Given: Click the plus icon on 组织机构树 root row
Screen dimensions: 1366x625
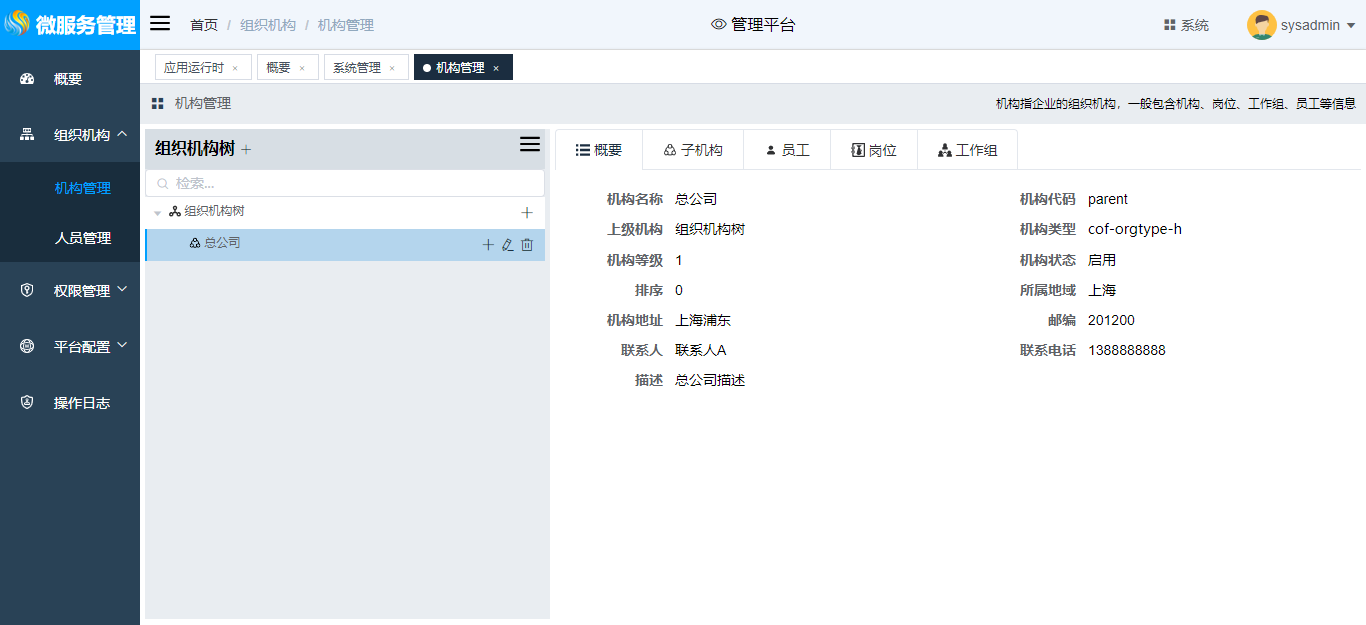Looking at the screenshot, I should (527, 213).
